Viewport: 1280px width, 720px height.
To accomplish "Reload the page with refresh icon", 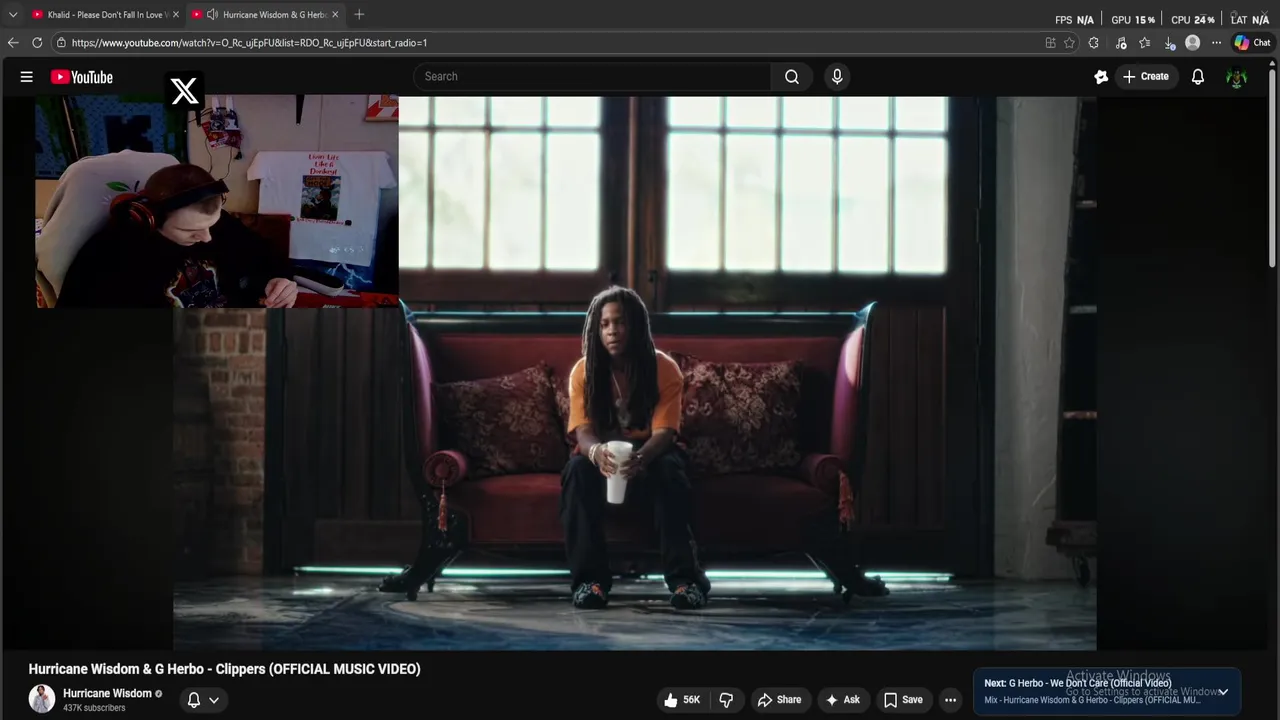I will [x=37, y=43].
